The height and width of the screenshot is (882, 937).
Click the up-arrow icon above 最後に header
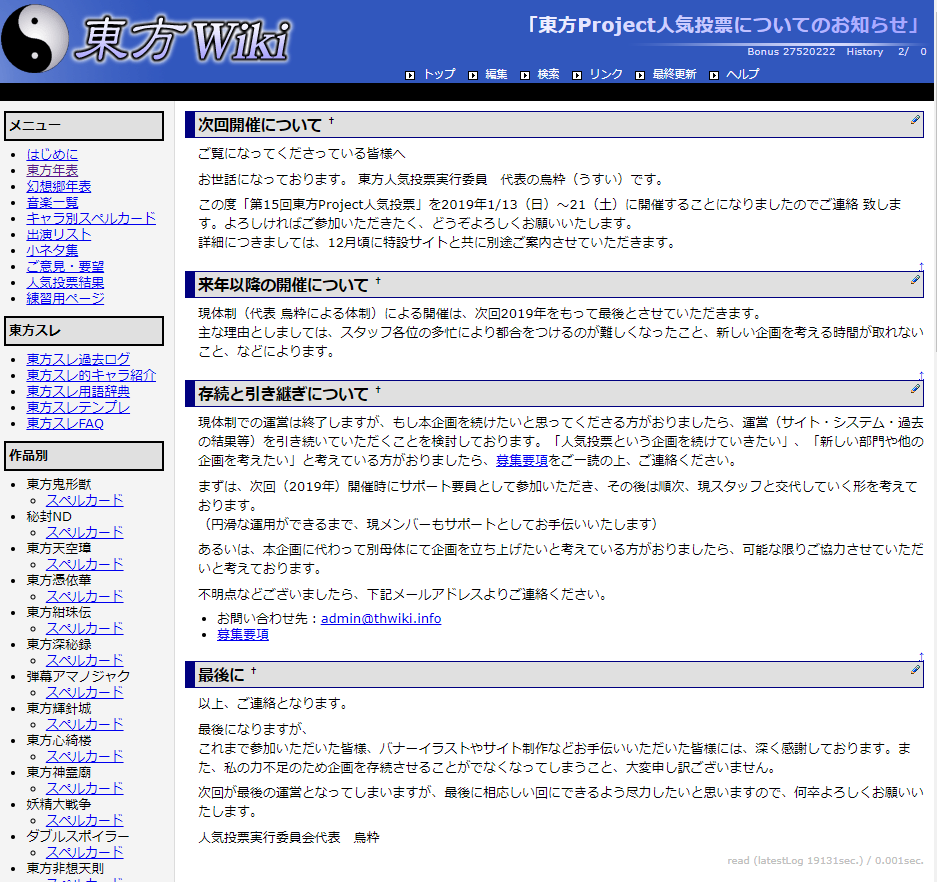click(x=920, y=656)
